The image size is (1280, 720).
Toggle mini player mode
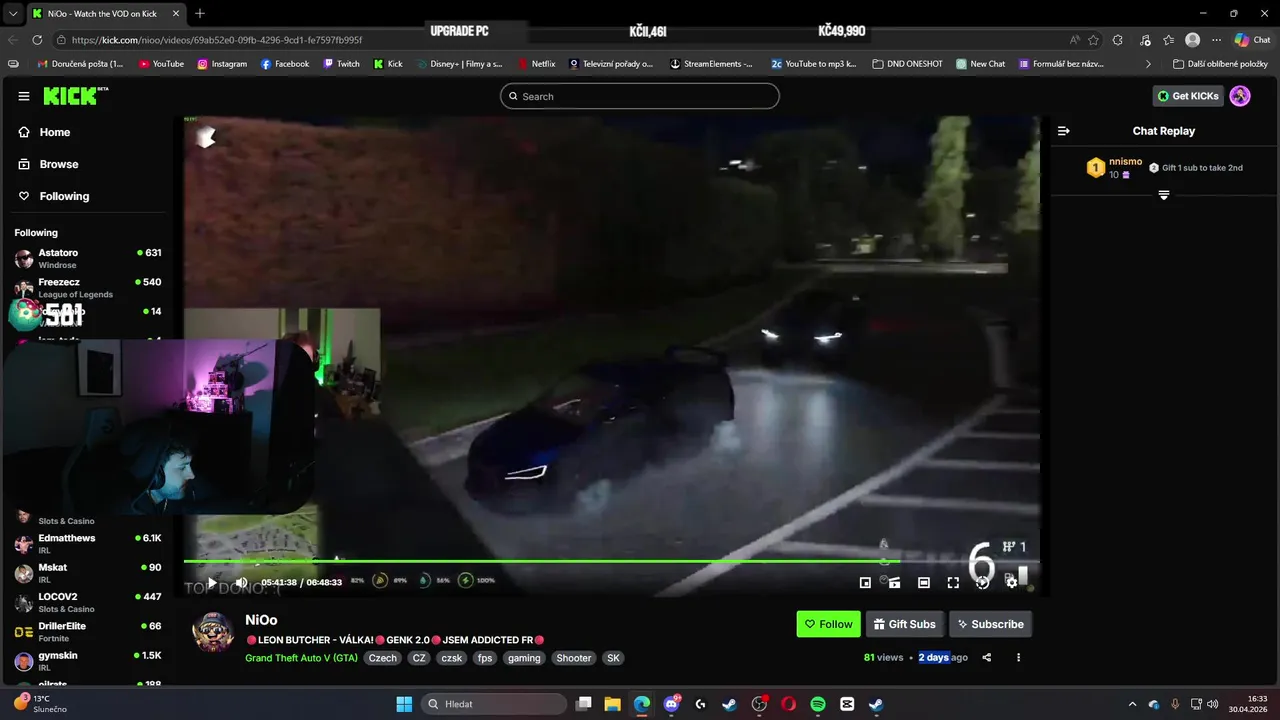point(865,582)
